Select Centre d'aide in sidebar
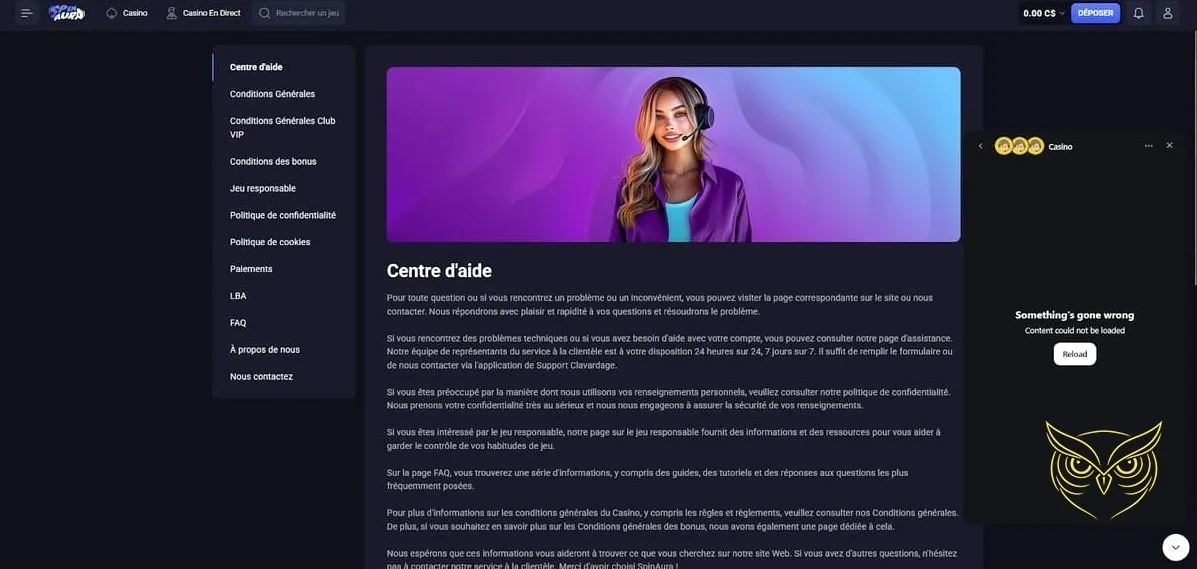 (256, 67)
